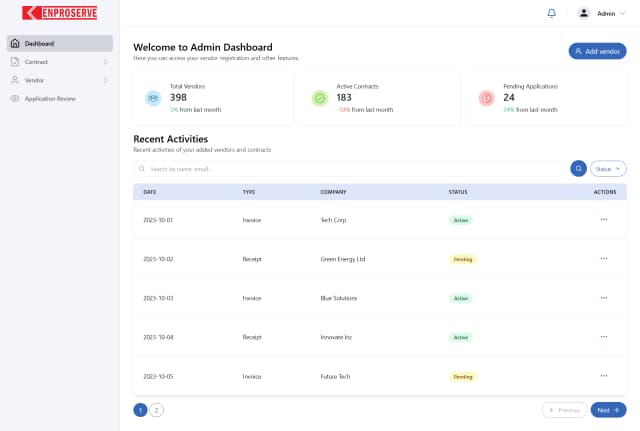This screenshot has width=640, height=431.
Task: Go to page 2 of activities
Action: (157, 410)
